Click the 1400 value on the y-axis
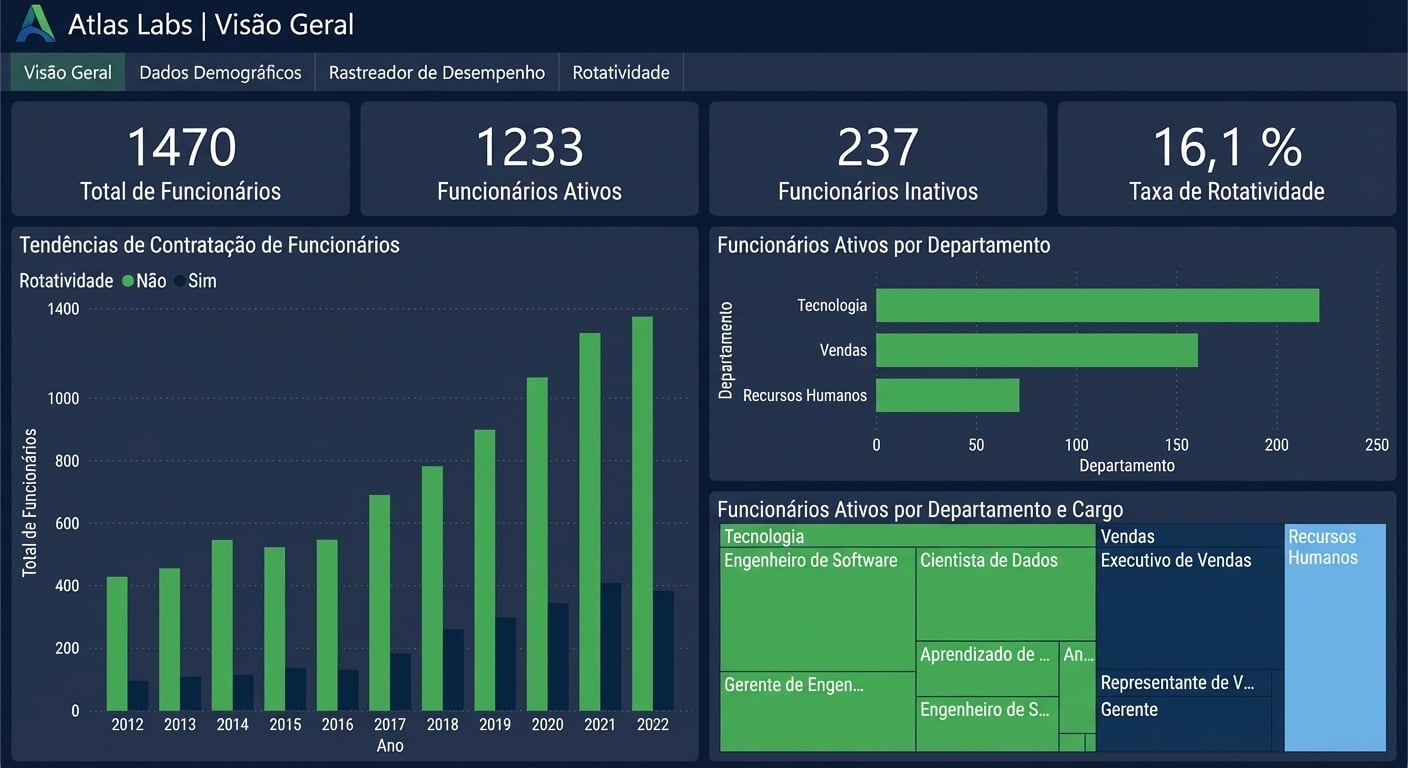 (63, 309)
